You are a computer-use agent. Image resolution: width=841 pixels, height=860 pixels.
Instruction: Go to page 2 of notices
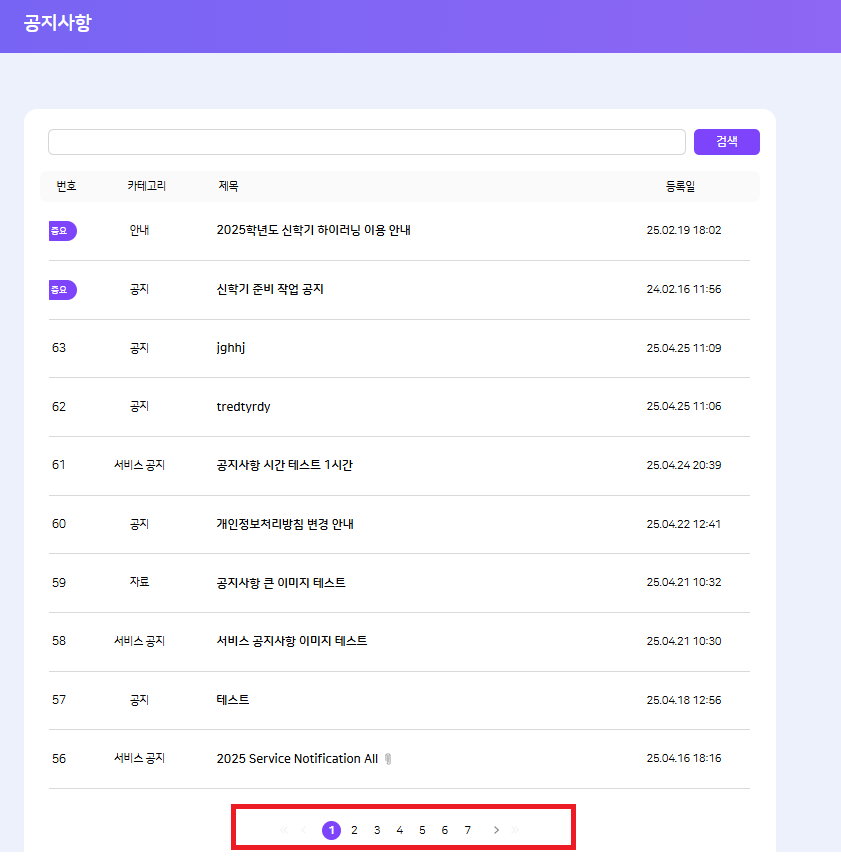(x=354, y=830)
